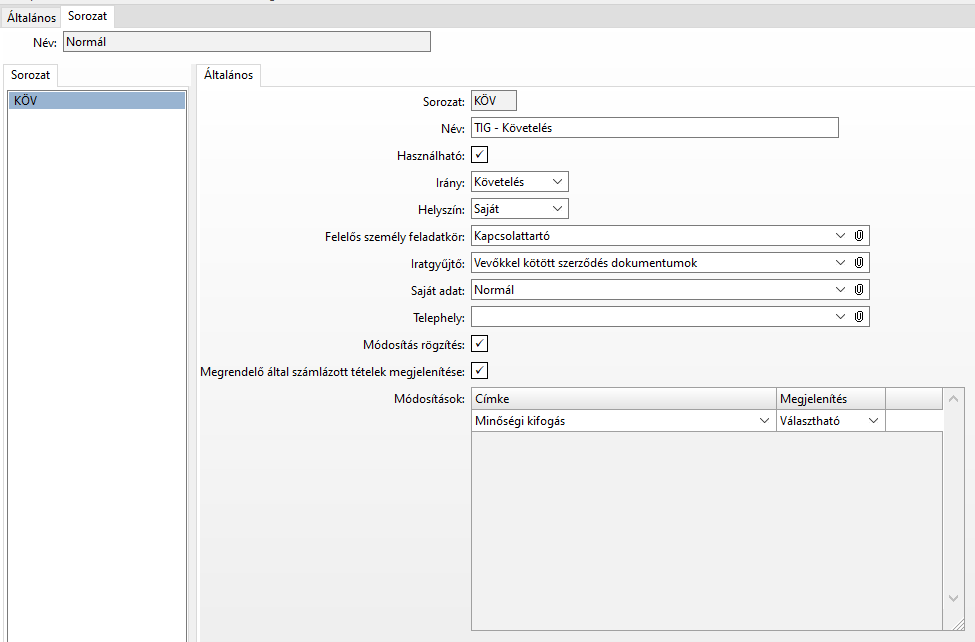Disable Megrendelő által számlázott tételek megjelenítése

480,371
